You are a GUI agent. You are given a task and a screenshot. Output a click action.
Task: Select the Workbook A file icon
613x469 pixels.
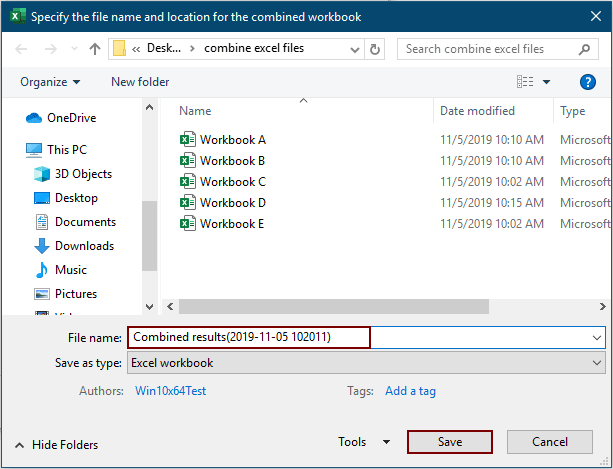coord(187,140)
